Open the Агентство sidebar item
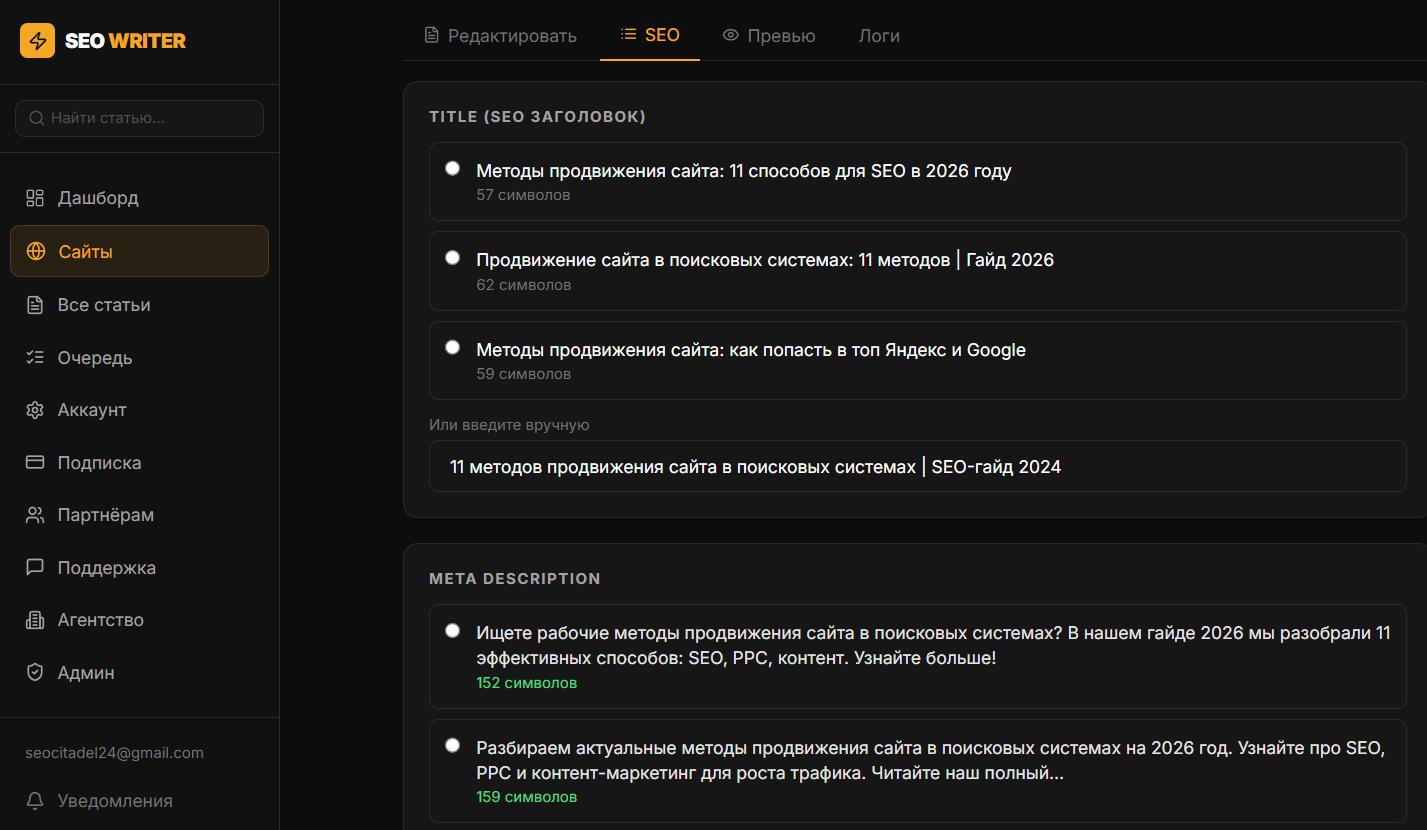The height and width of the screenshot is (830, 1427). (x=139, y=620)
